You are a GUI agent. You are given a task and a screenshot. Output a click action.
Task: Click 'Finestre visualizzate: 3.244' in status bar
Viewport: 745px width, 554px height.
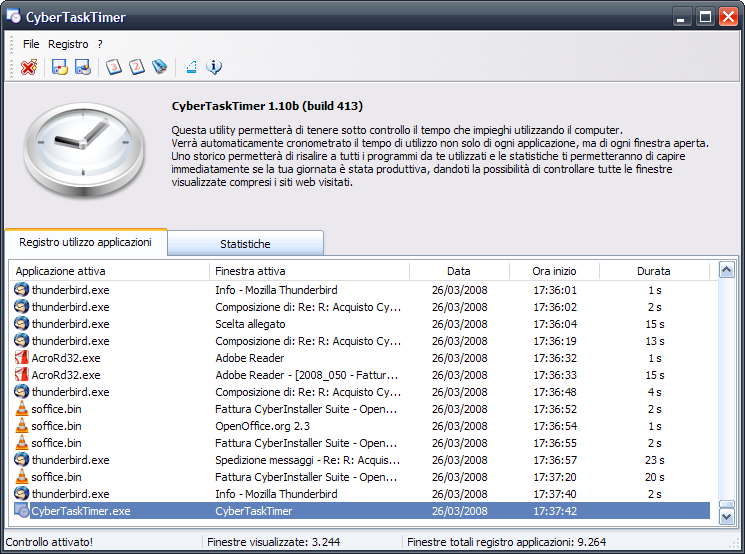point(274,542)
